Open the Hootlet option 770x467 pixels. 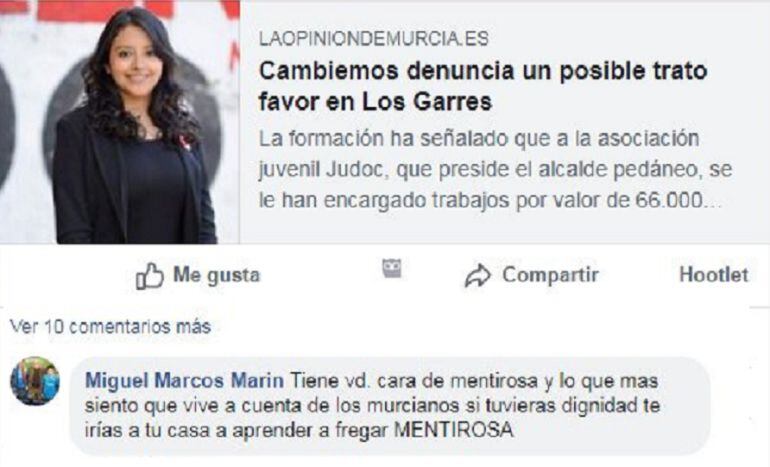click(714, 275)
